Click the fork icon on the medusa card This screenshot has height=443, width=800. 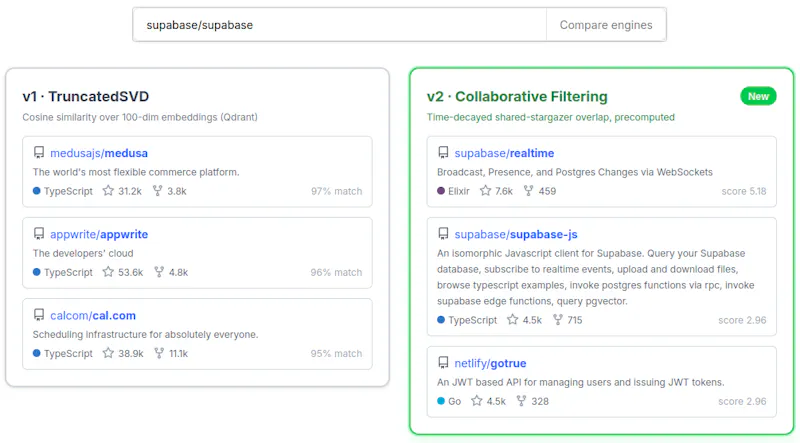(x=158, y=191)
